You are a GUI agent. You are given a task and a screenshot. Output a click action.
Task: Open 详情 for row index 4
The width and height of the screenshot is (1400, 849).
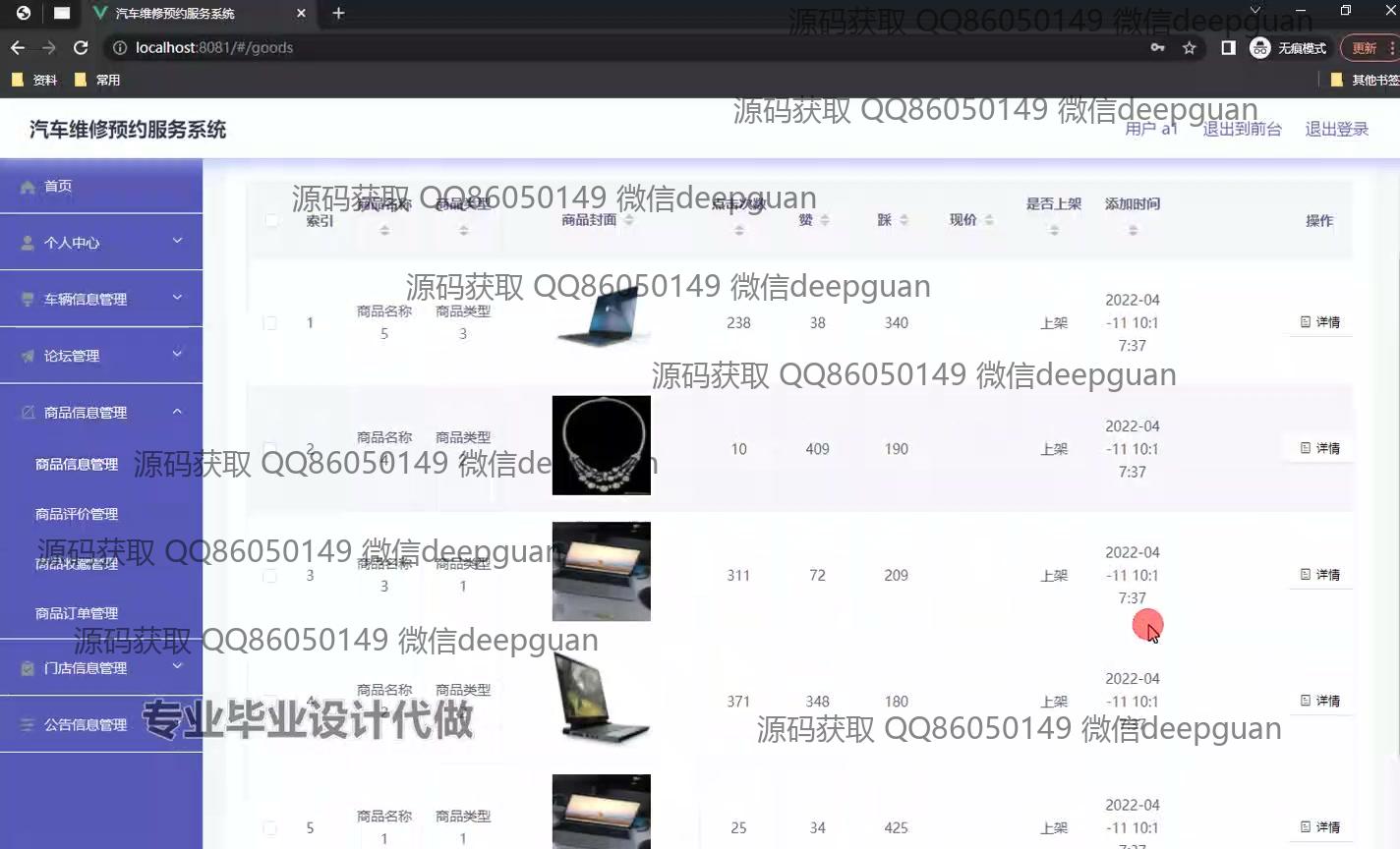(1320, 701)
